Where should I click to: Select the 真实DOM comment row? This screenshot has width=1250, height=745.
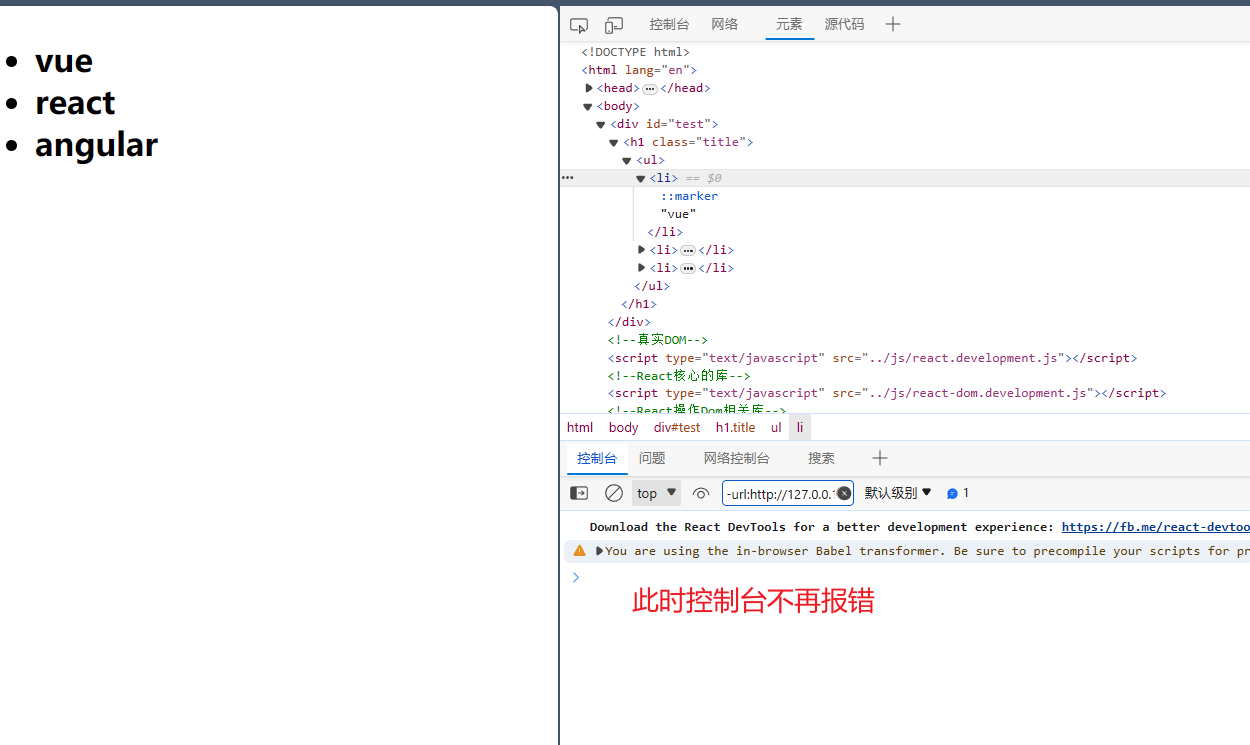point(657,340)
